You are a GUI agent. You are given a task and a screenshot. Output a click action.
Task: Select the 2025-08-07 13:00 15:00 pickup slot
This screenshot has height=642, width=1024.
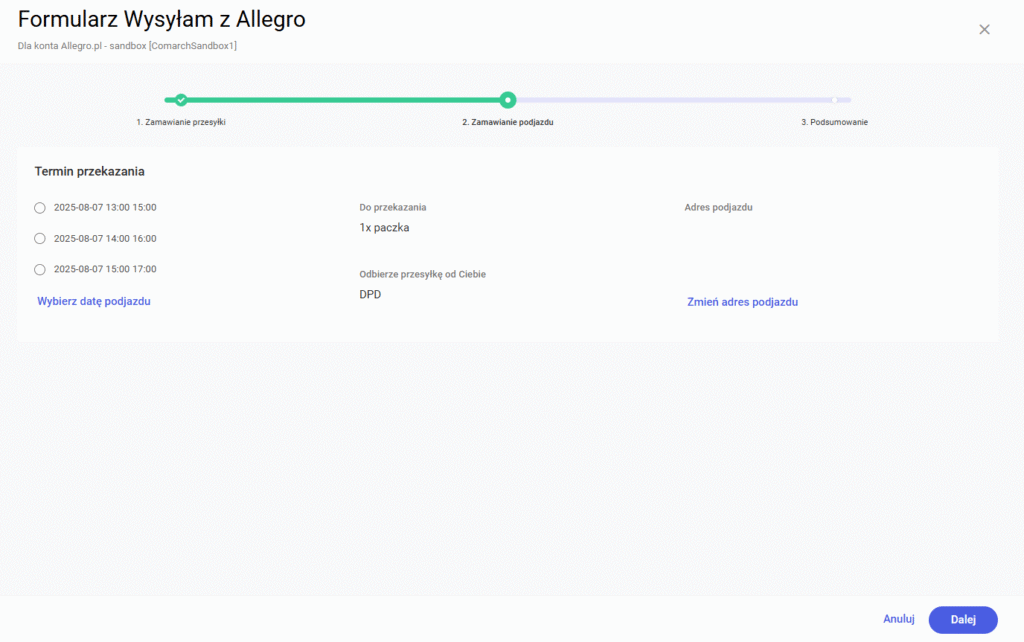40,208
